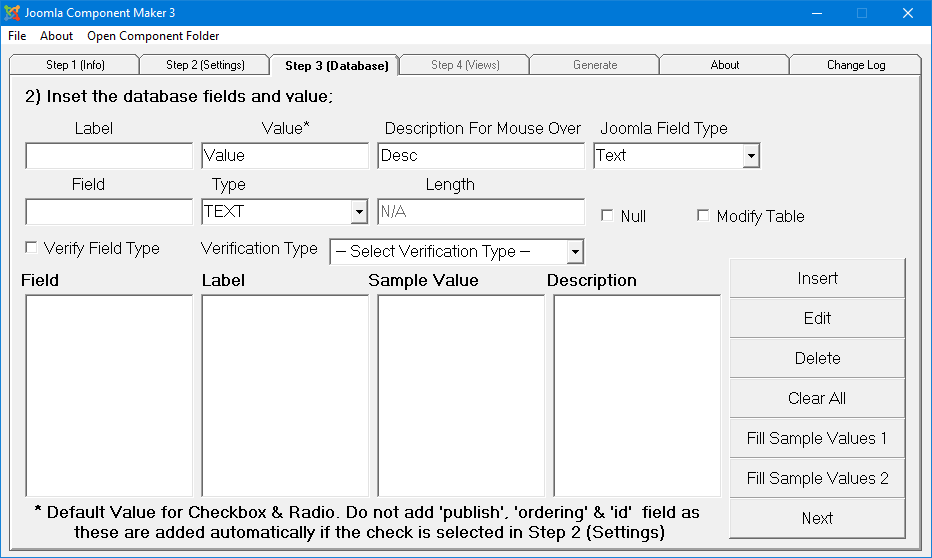Click the Insert button

click(x=817, y=278)
